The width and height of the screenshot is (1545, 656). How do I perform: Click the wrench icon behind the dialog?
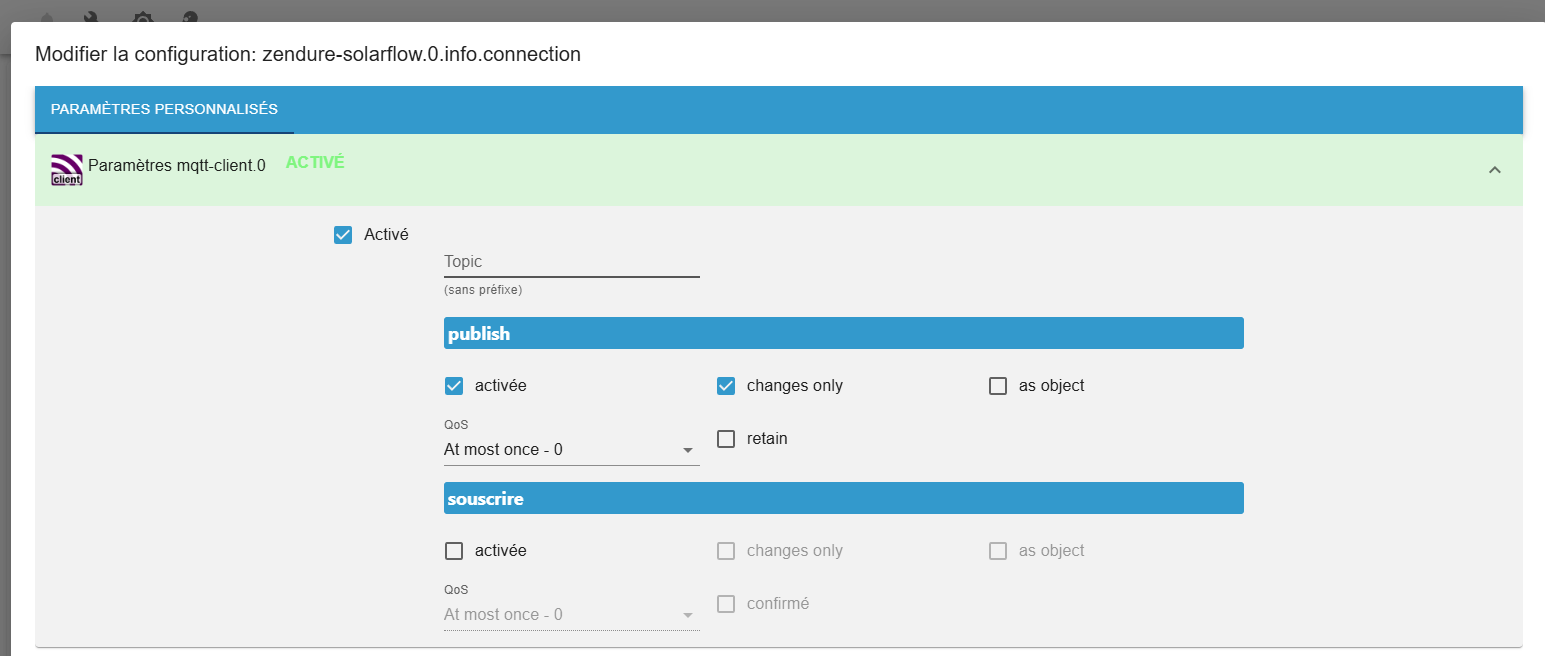(x=91, y=18)
